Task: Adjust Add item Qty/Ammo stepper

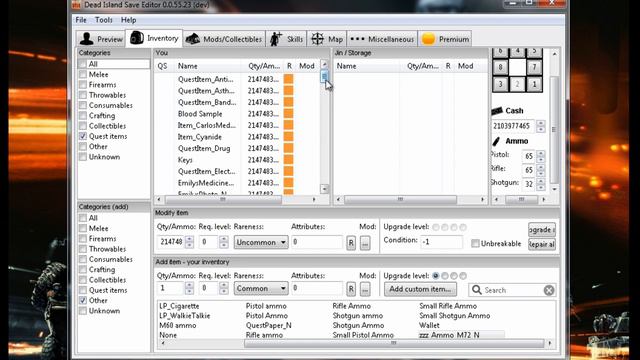Action: [189, 288]
